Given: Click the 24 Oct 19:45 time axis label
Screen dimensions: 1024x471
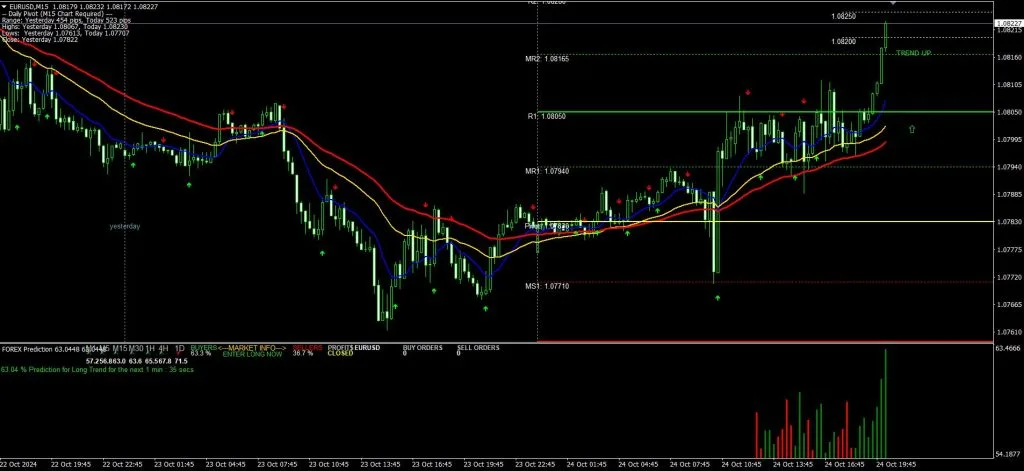Looking at the screenshot, I should pyautogui.click(x=898, y=464).
